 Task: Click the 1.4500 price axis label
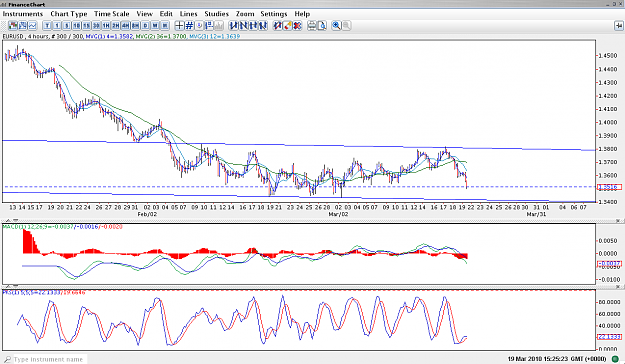pyautogui.click(x=608, y=56)
